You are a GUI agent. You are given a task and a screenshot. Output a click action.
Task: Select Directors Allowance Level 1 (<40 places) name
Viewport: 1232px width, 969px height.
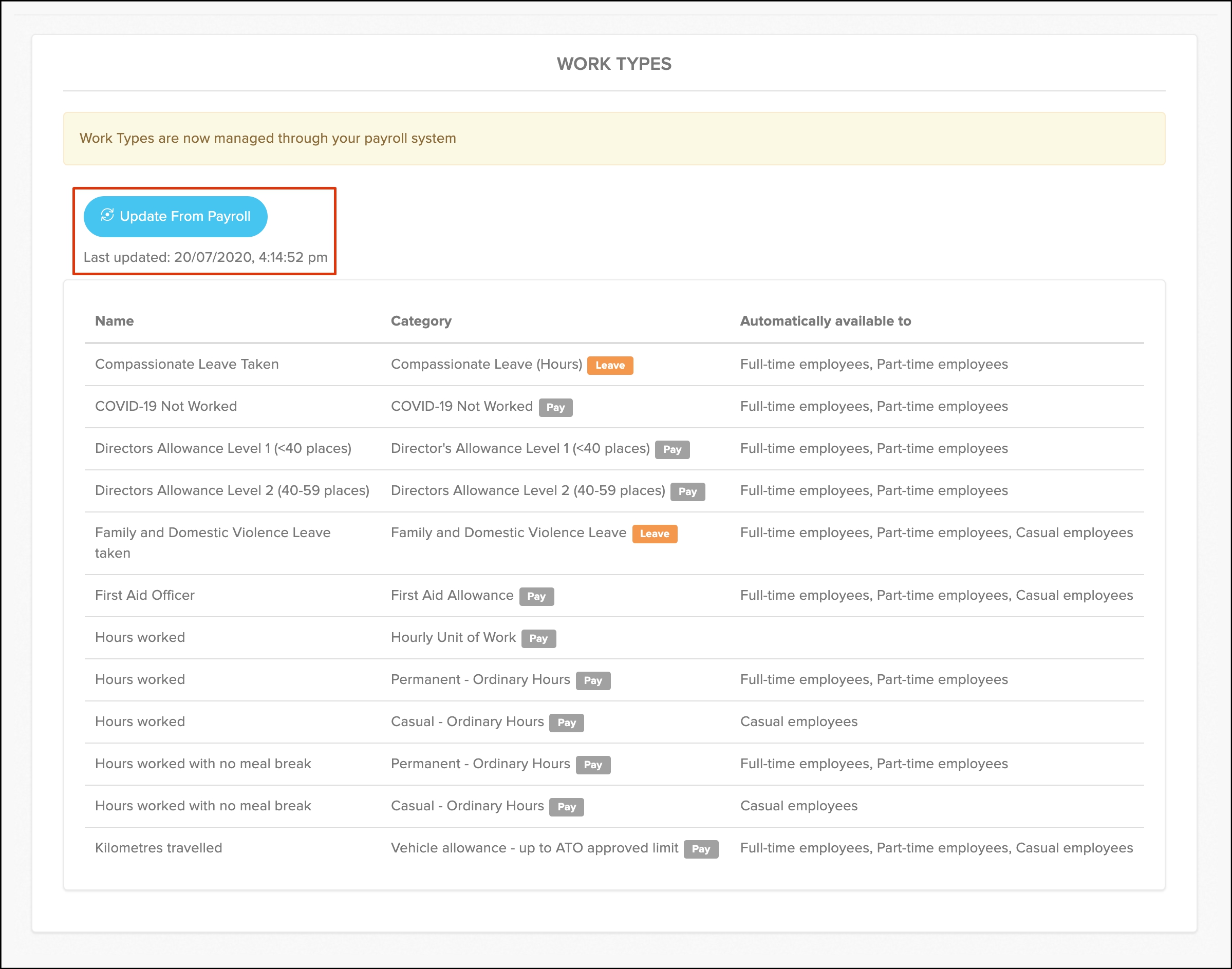(223, 448)
